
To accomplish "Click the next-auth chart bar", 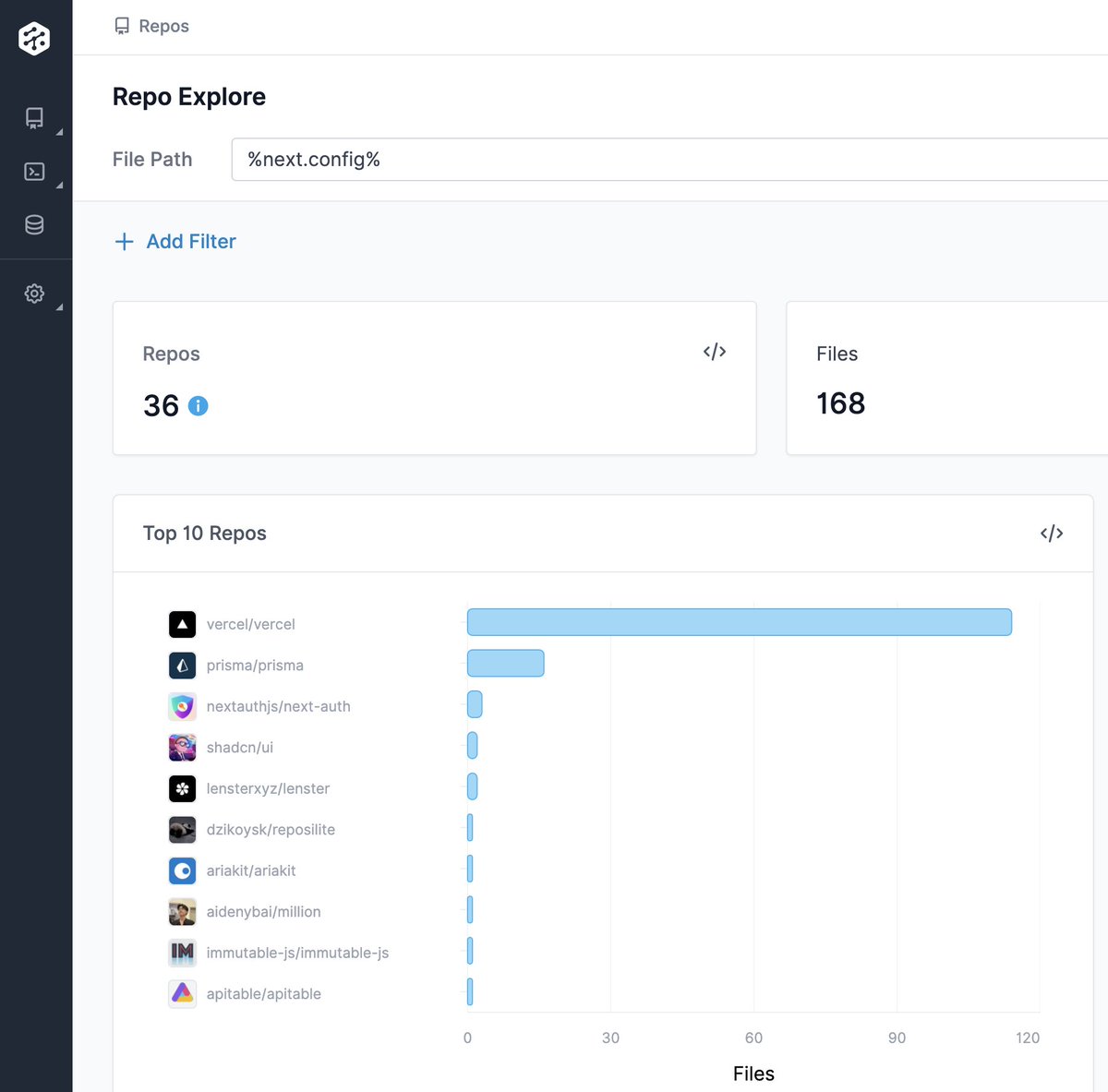I will click(x=475, y=704).
